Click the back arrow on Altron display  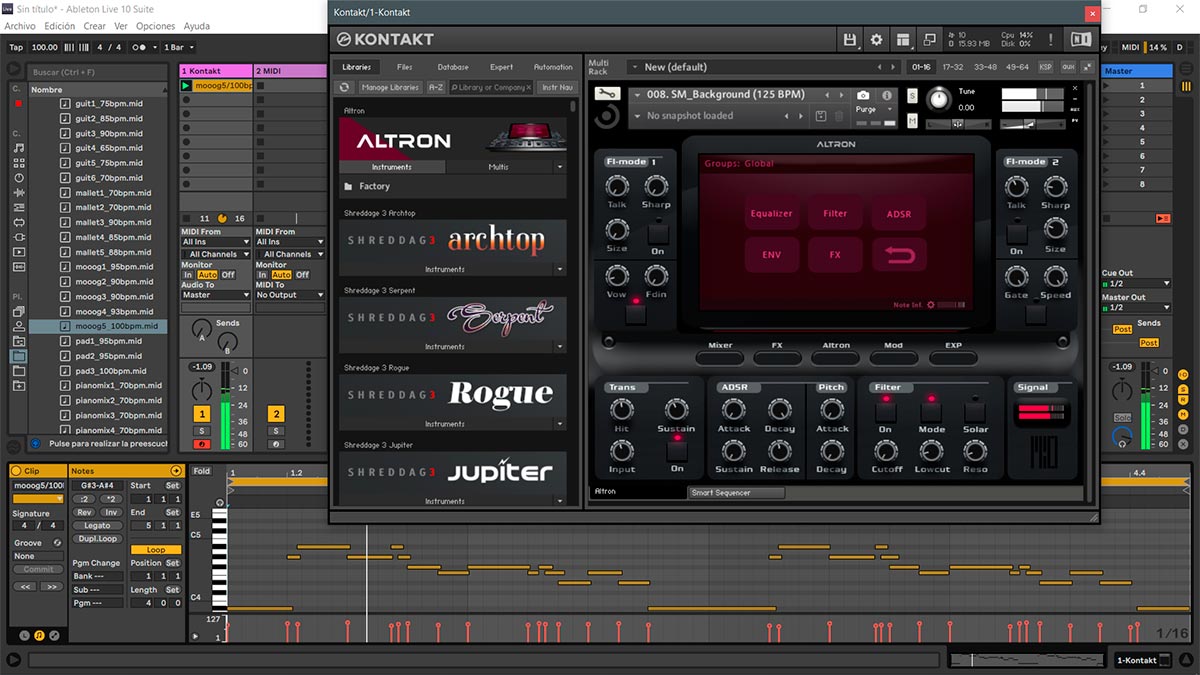tap(899, 255)
